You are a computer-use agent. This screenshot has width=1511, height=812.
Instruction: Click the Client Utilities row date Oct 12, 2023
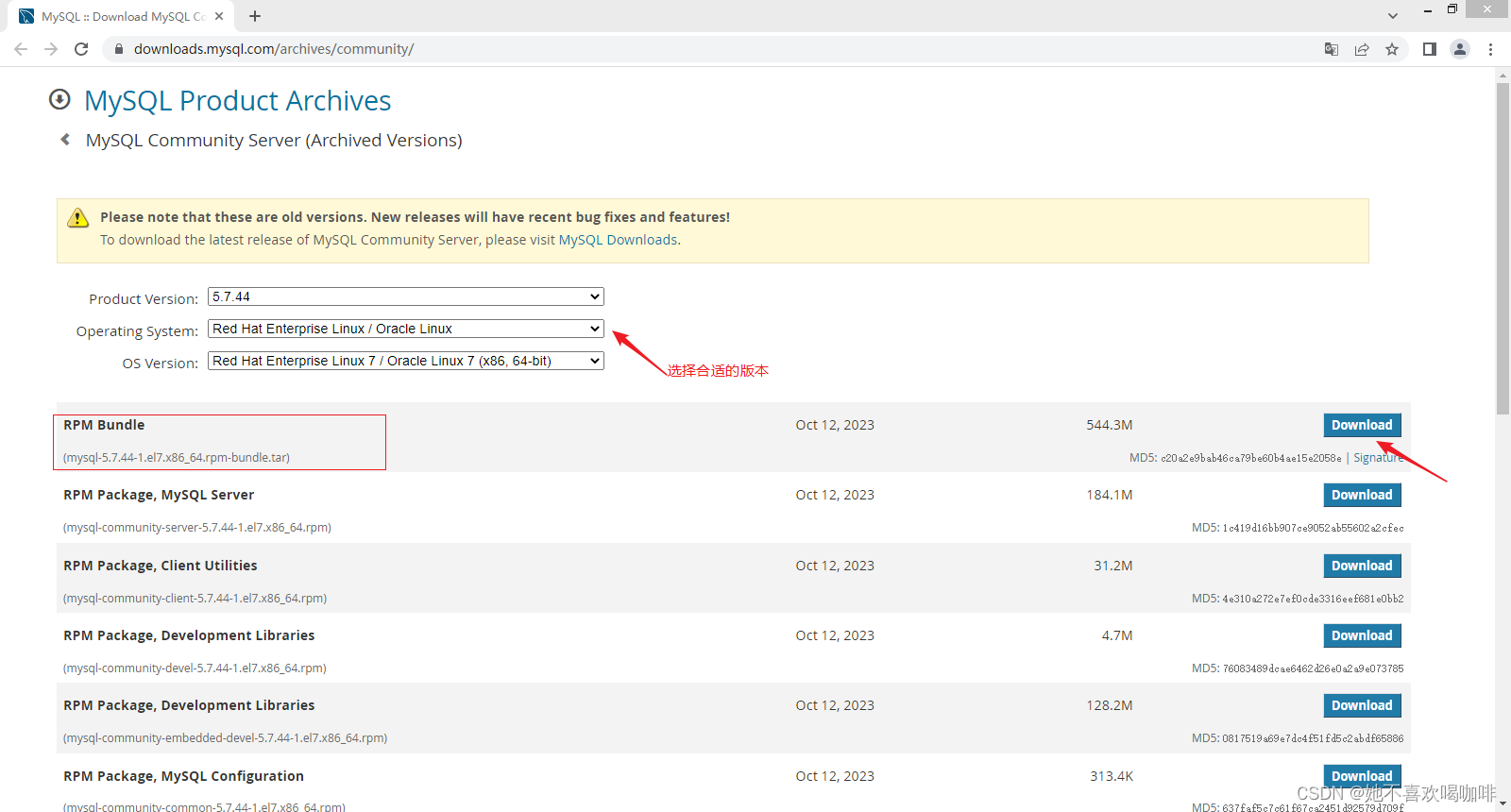click(835, 566)
